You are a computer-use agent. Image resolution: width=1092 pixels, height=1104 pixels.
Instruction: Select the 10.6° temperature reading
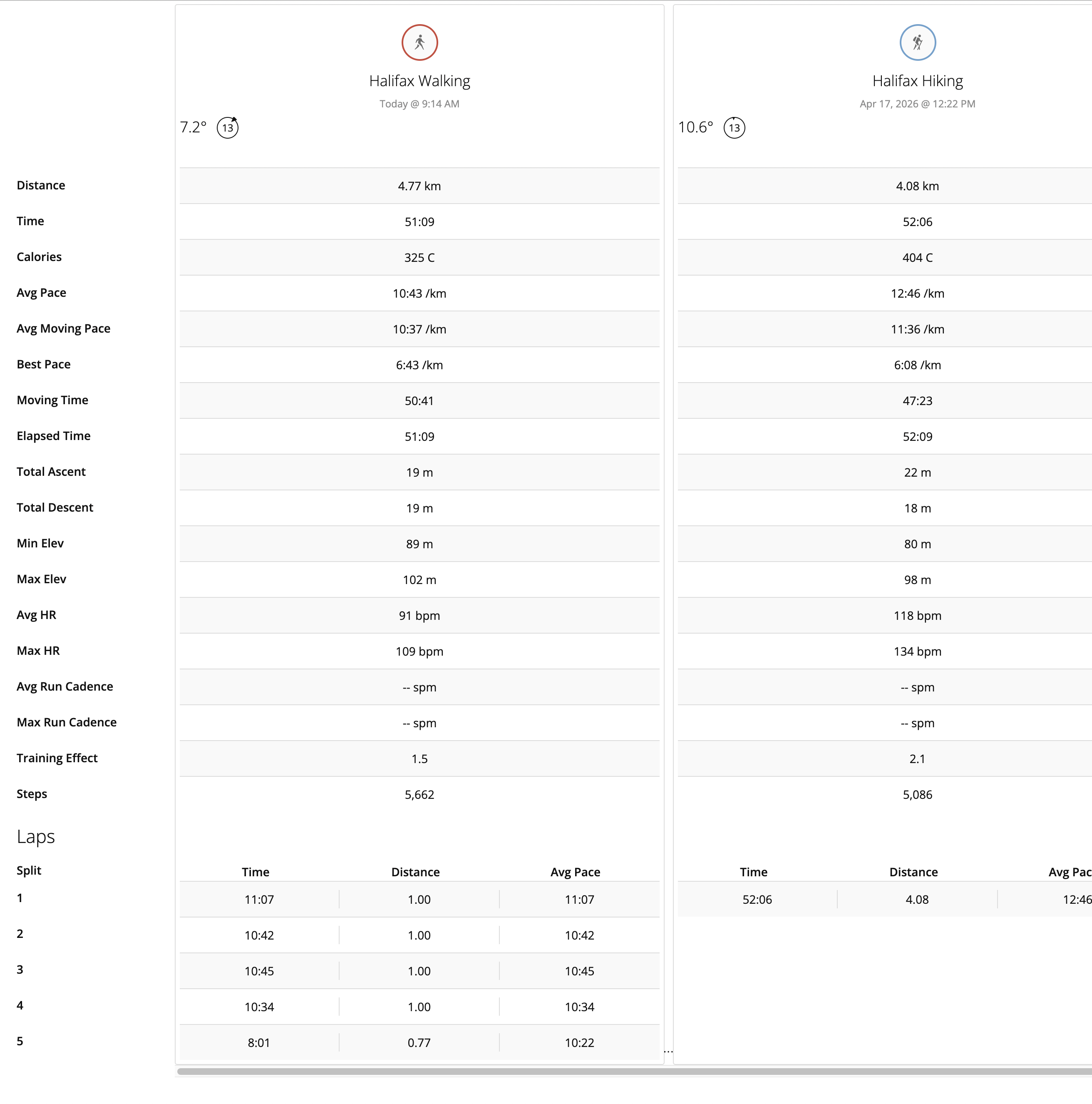point(696,127)
